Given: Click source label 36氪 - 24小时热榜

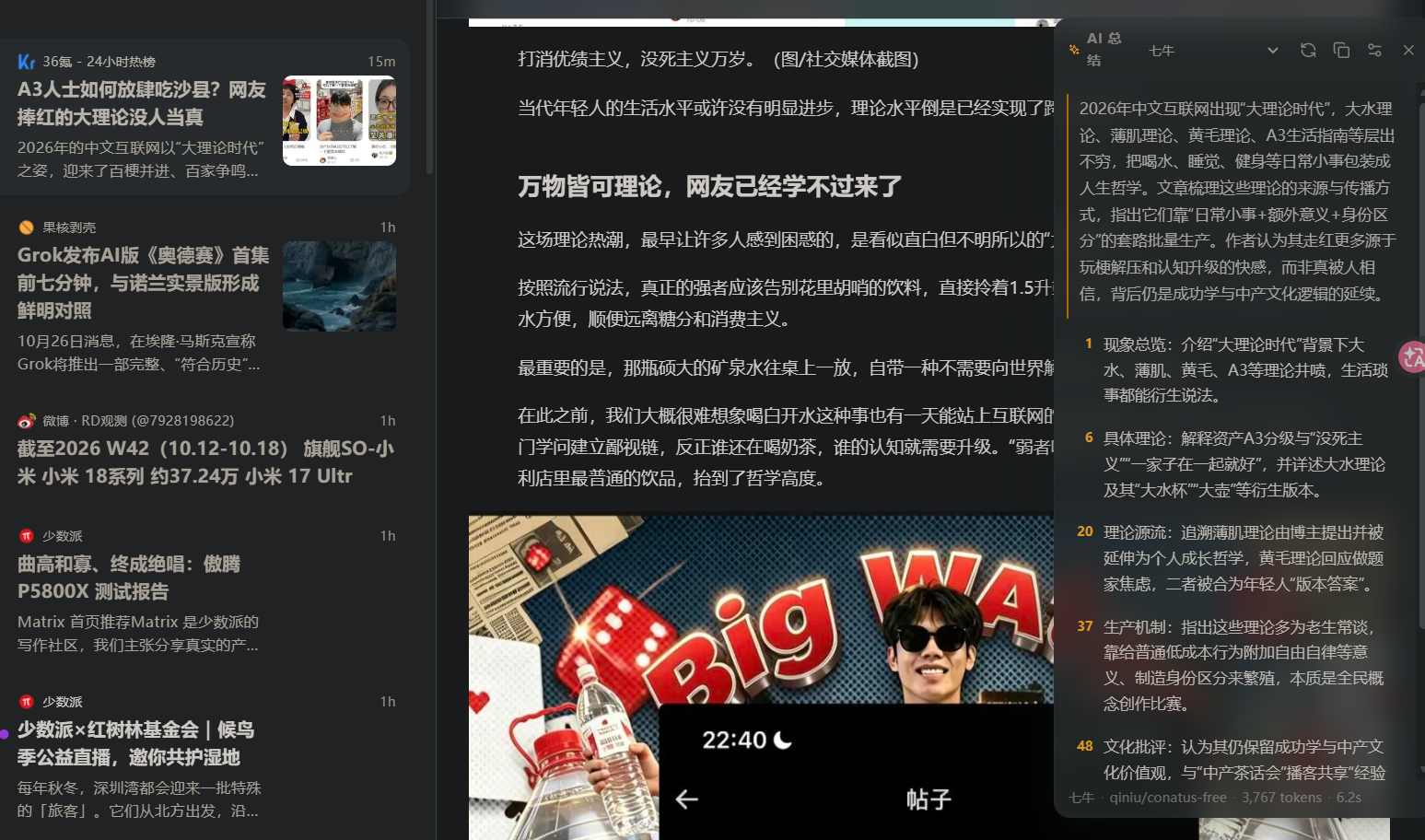Looking at the screenshot, I should click(99, 62).
